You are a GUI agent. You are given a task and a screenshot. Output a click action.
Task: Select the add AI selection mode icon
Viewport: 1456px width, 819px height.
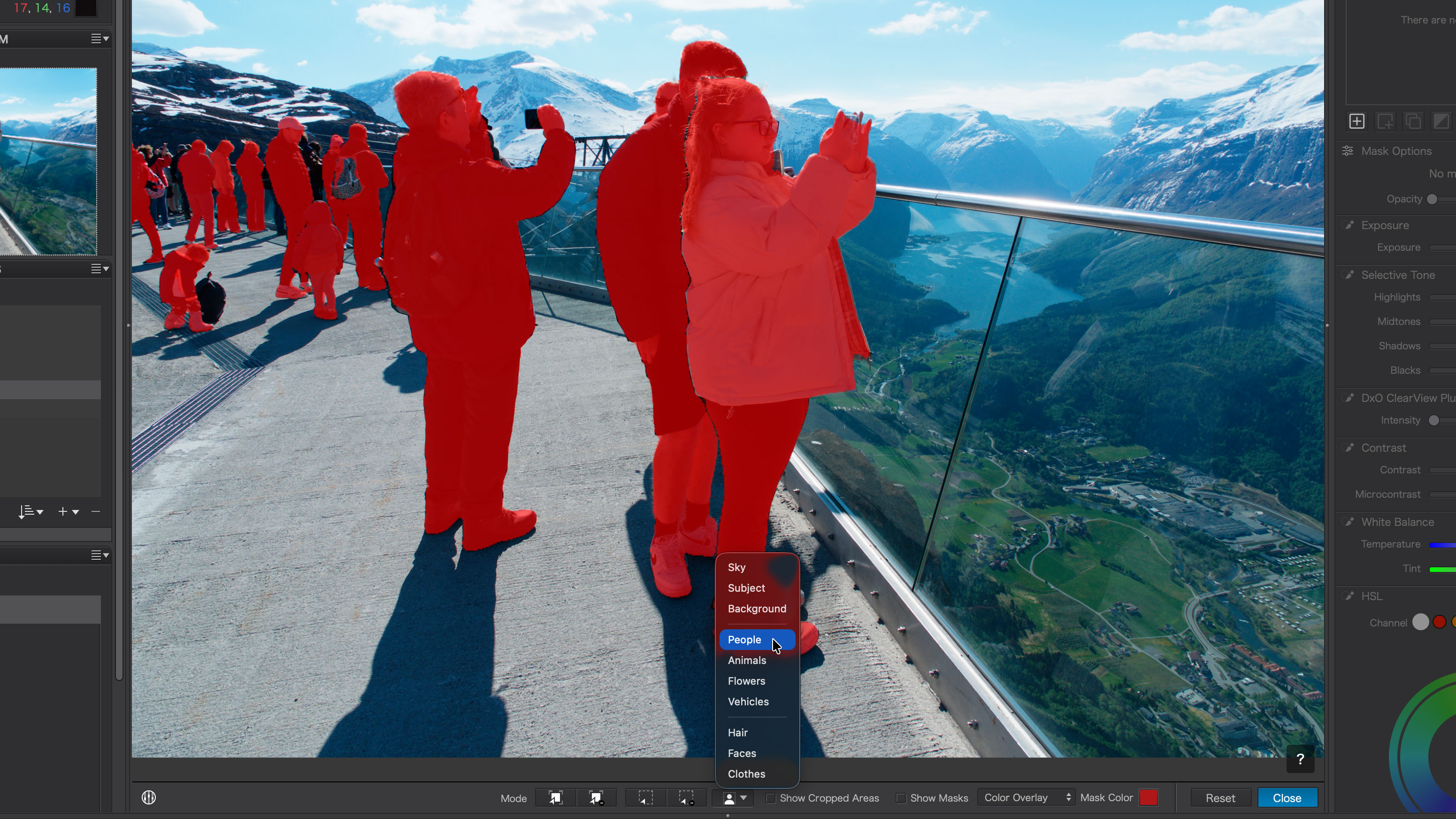555,798
